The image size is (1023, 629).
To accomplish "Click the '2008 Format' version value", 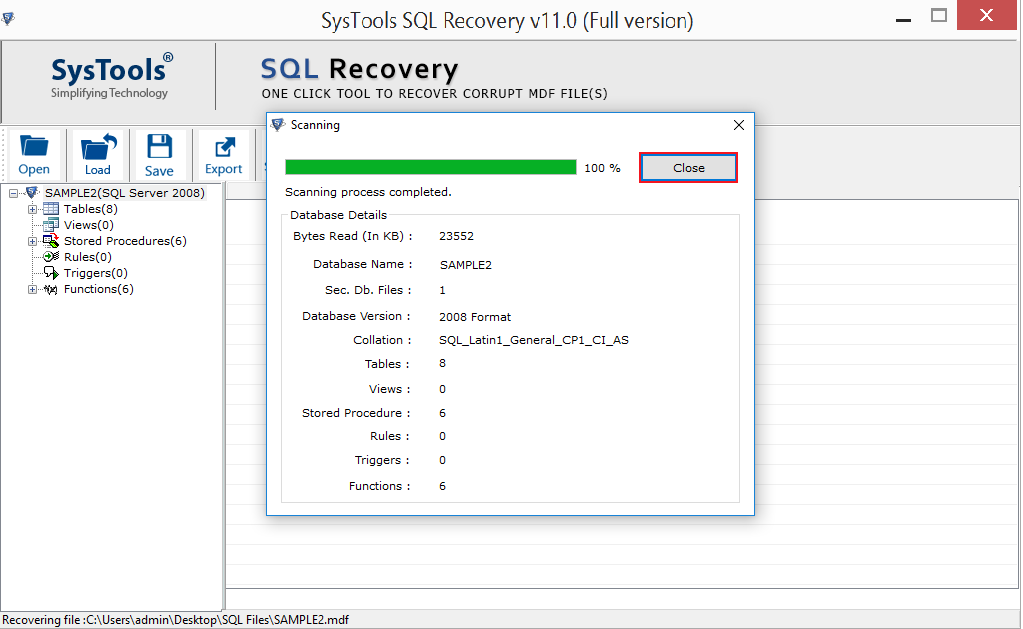I will [475, 317].
